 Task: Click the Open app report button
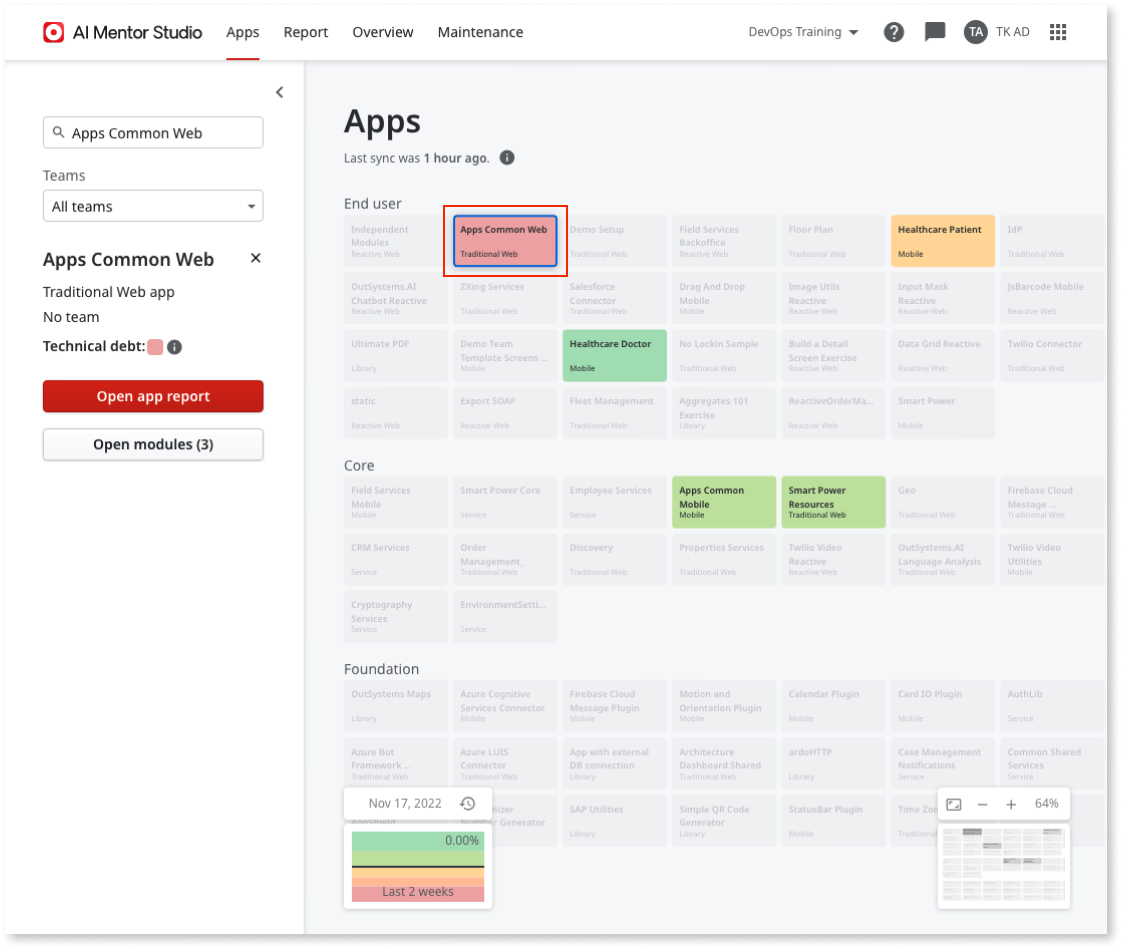tap(152, 396)
